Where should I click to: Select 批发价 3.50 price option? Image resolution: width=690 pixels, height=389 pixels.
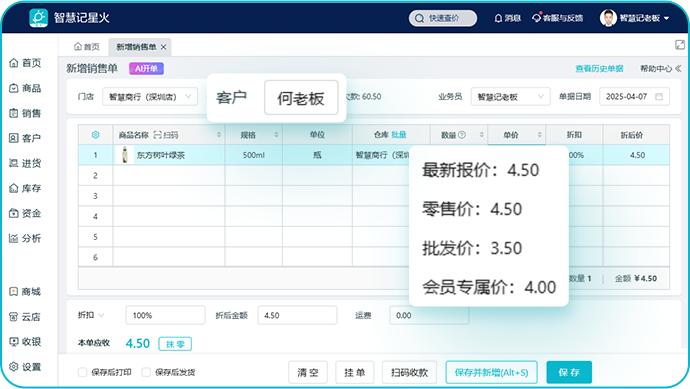pos(472,248)
